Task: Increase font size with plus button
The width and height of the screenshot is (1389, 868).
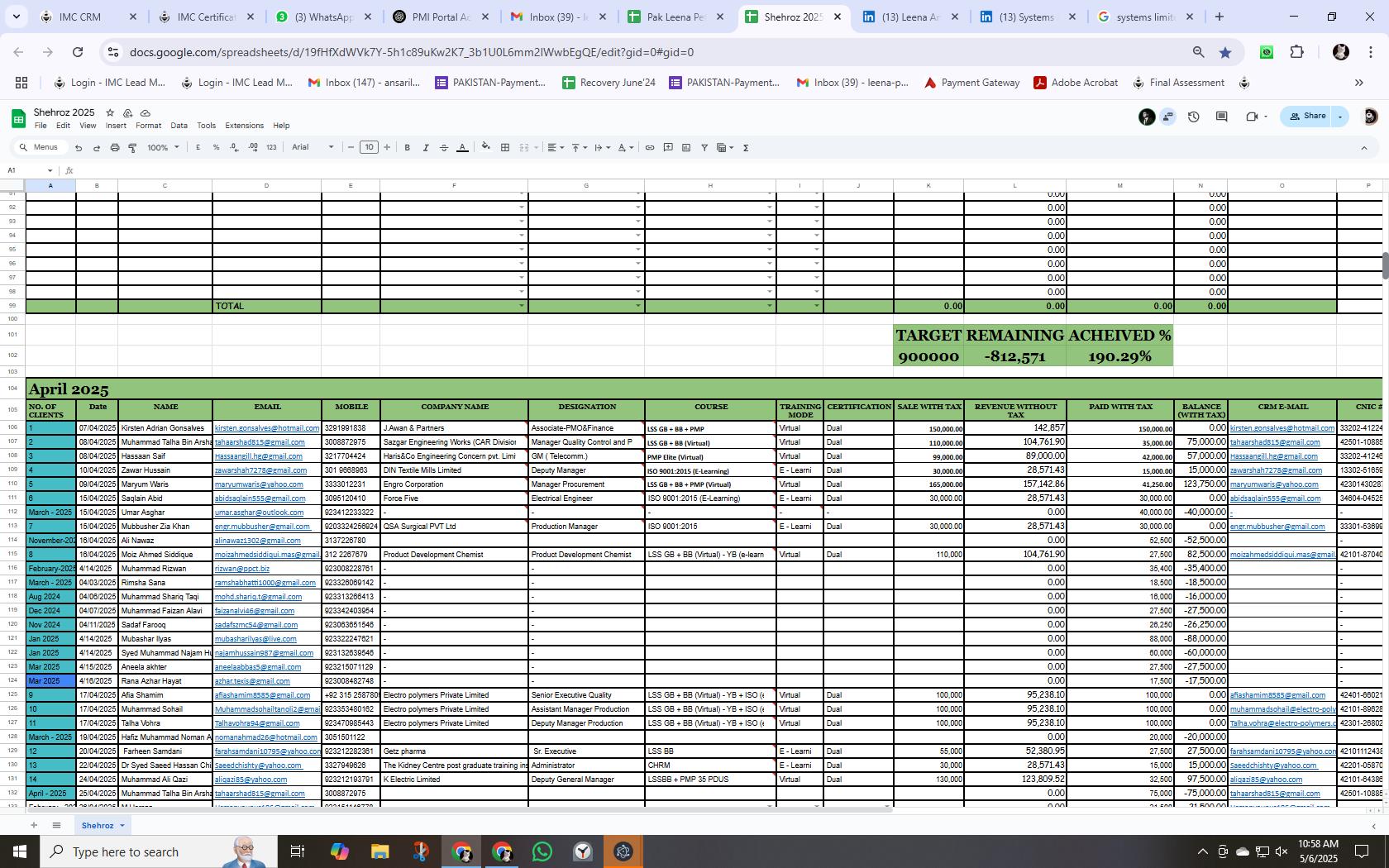Action: coord(387,148)
